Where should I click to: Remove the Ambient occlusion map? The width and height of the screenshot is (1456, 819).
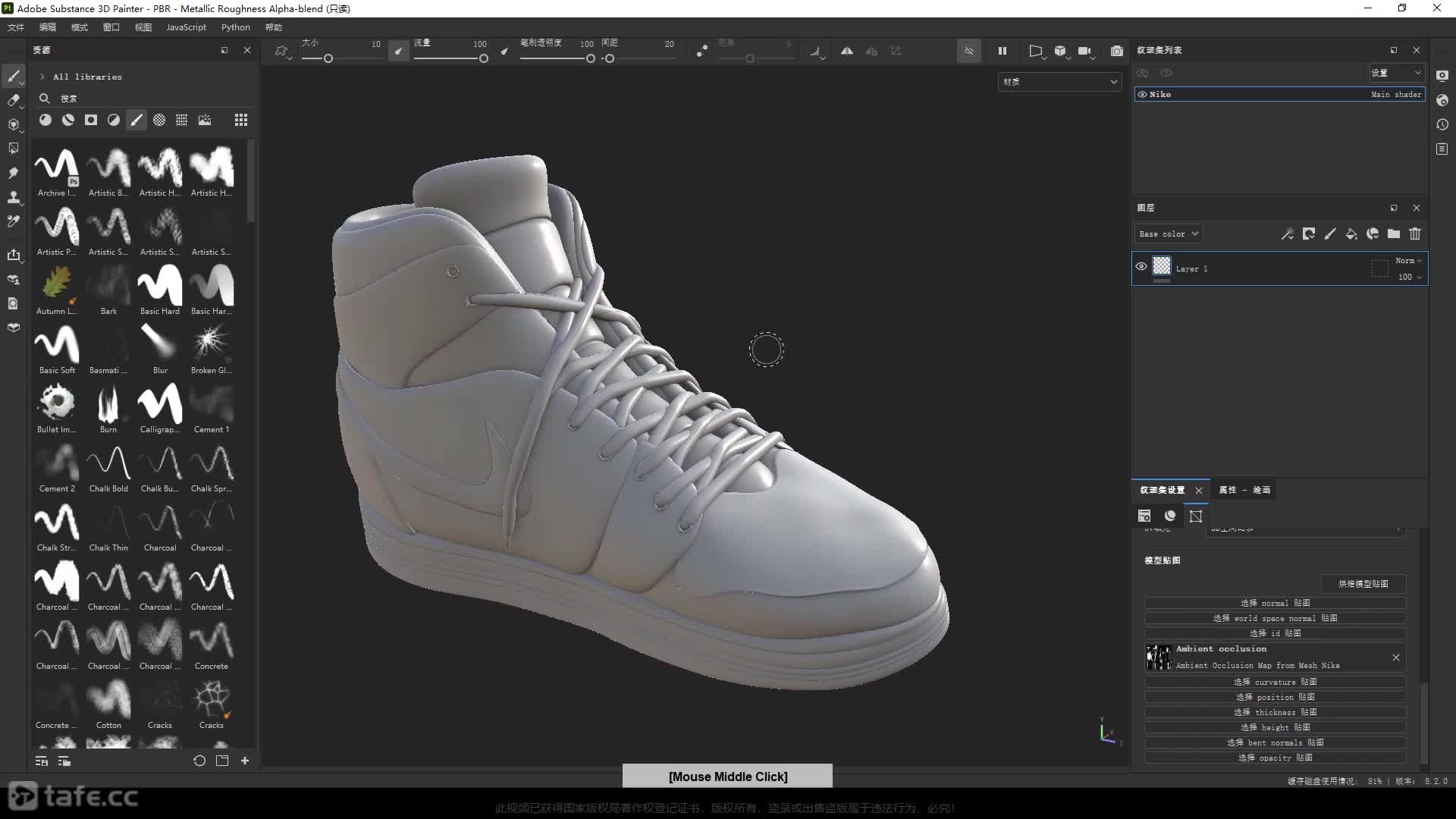click(1396, 657)
